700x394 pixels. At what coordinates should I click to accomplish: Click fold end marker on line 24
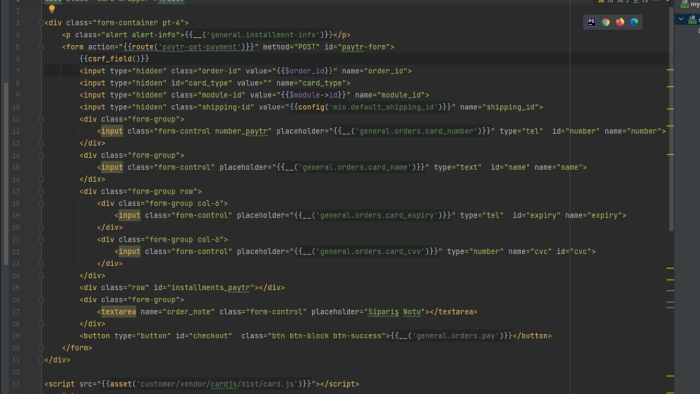[41, 276]
